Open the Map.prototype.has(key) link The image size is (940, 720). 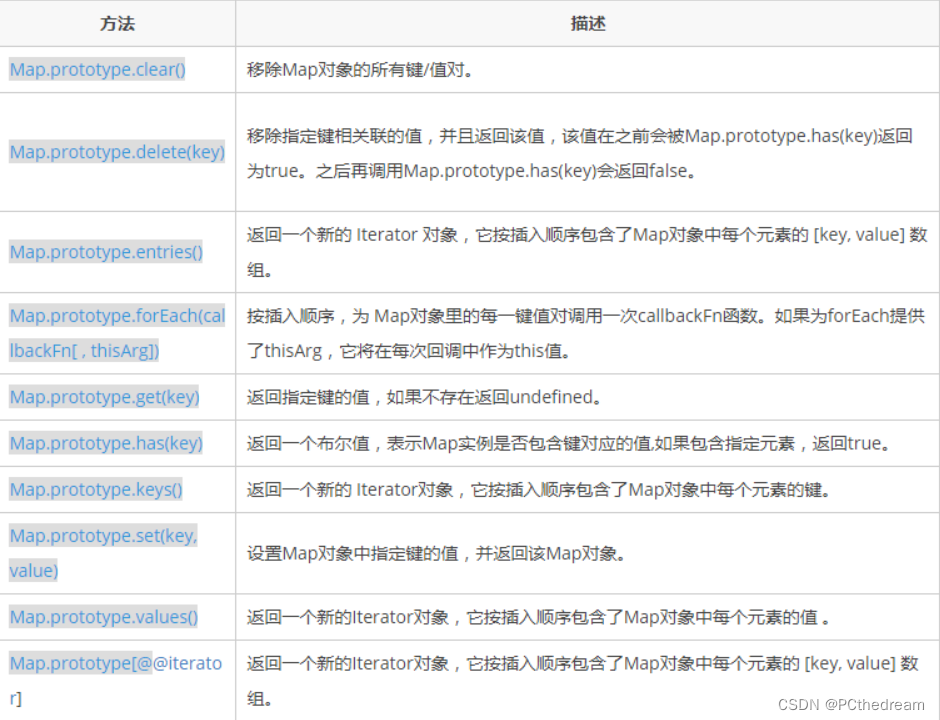click(x=106, y=443)
